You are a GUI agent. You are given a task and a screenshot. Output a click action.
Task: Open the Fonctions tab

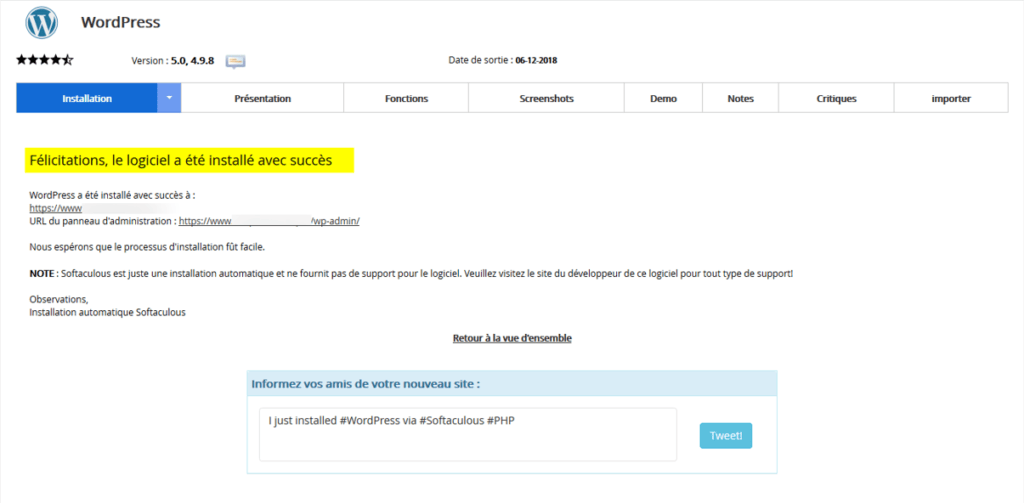pyautogui.click(x=406, y=99)
